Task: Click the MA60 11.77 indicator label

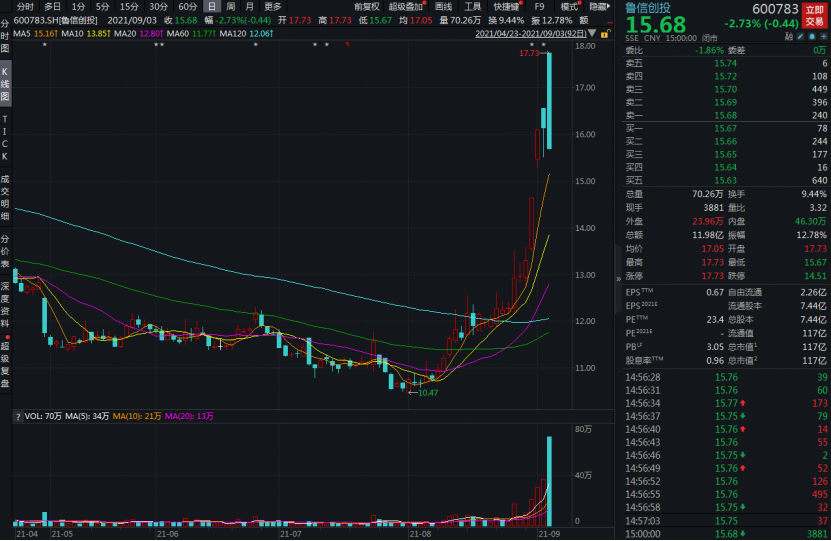Action: (191, 33)
